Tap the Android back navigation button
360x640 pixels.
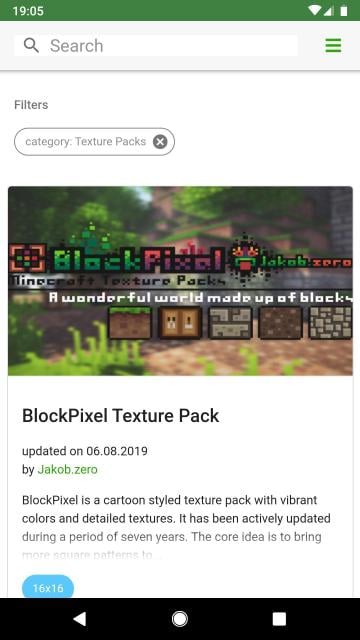click(x=80, y=619)
